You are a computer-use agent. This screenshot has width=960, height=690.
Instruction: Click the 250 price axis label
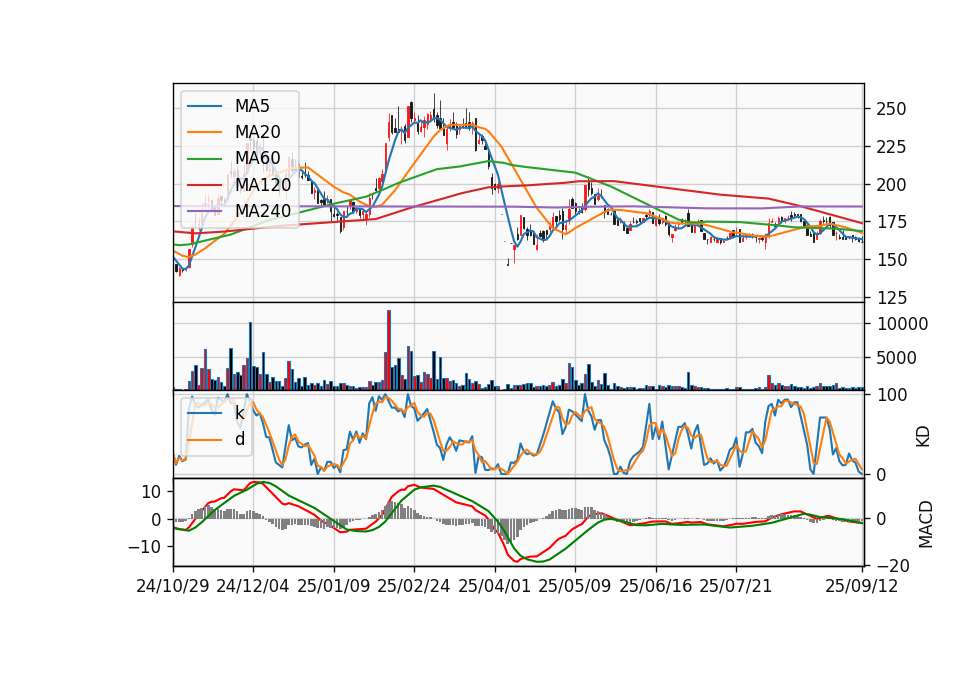point(891,109)
